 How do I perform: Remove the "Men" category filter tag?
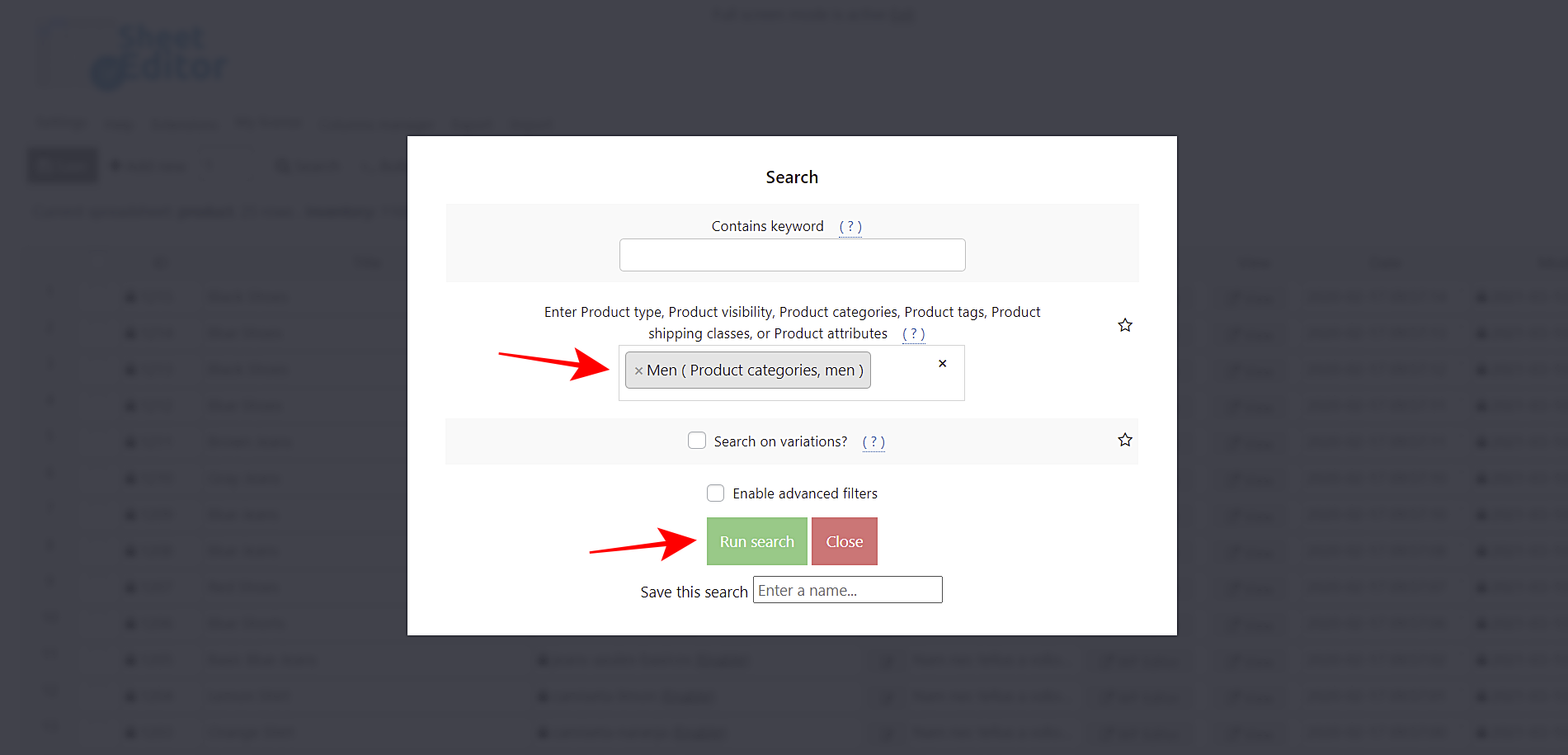(639, 370)
